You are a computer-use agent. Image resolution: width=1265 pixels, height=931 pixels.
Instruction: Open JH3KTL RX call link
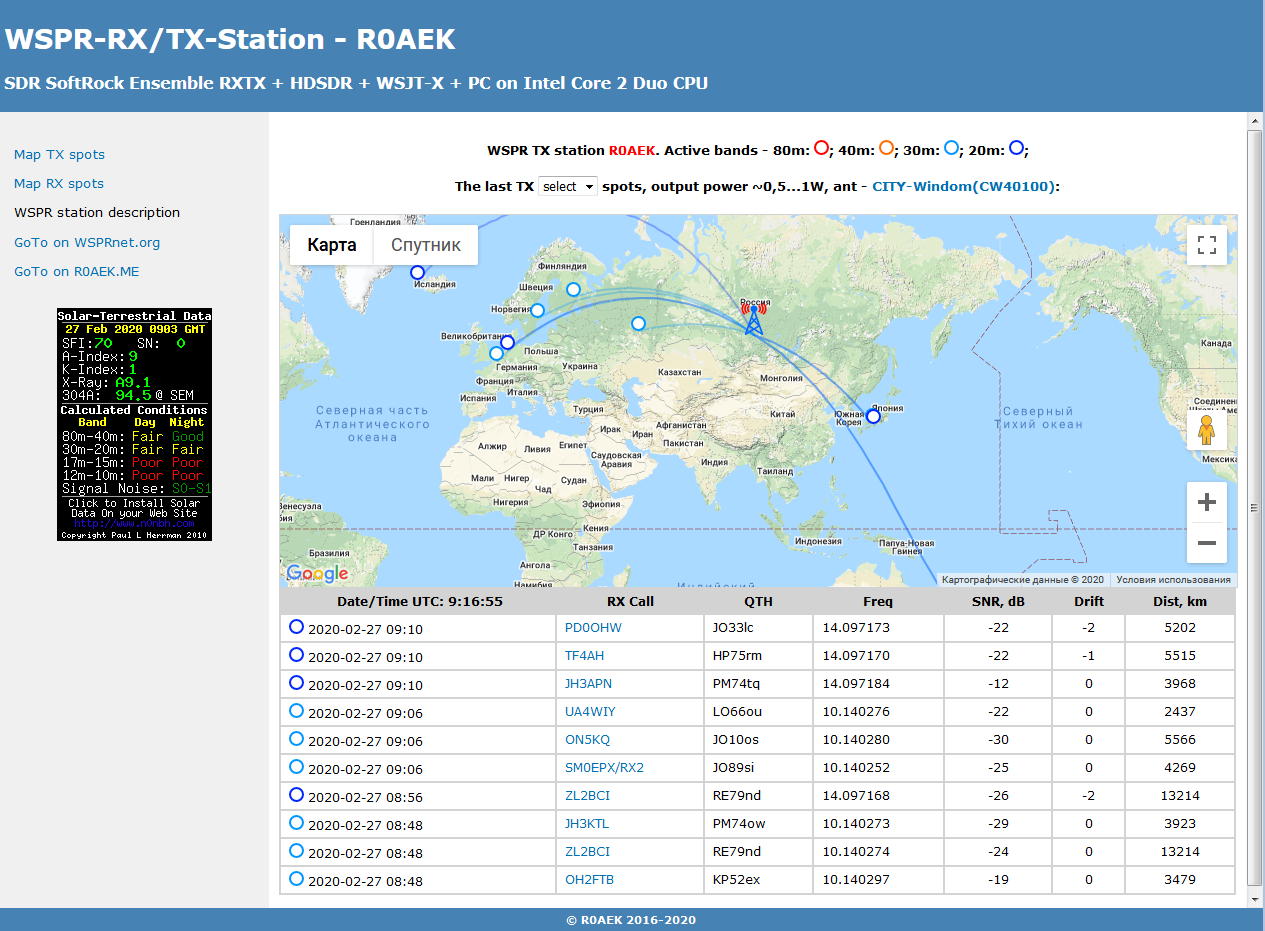587,824
